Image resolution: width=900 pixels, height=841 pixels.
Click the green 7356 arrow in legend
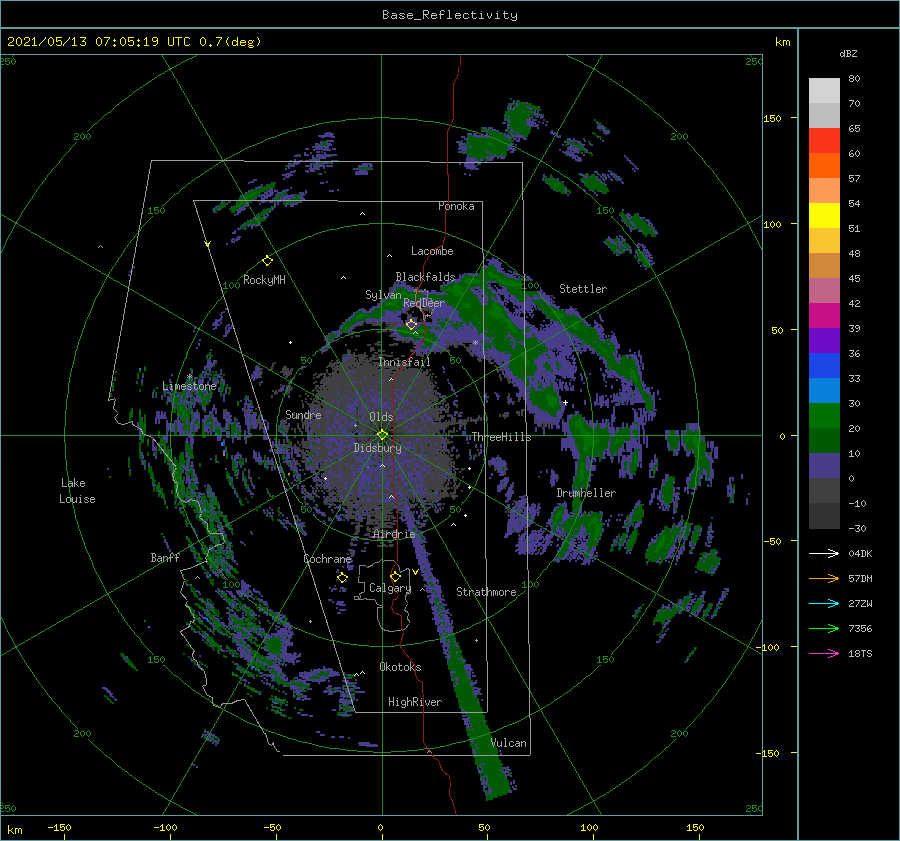(x=824, y=629)
